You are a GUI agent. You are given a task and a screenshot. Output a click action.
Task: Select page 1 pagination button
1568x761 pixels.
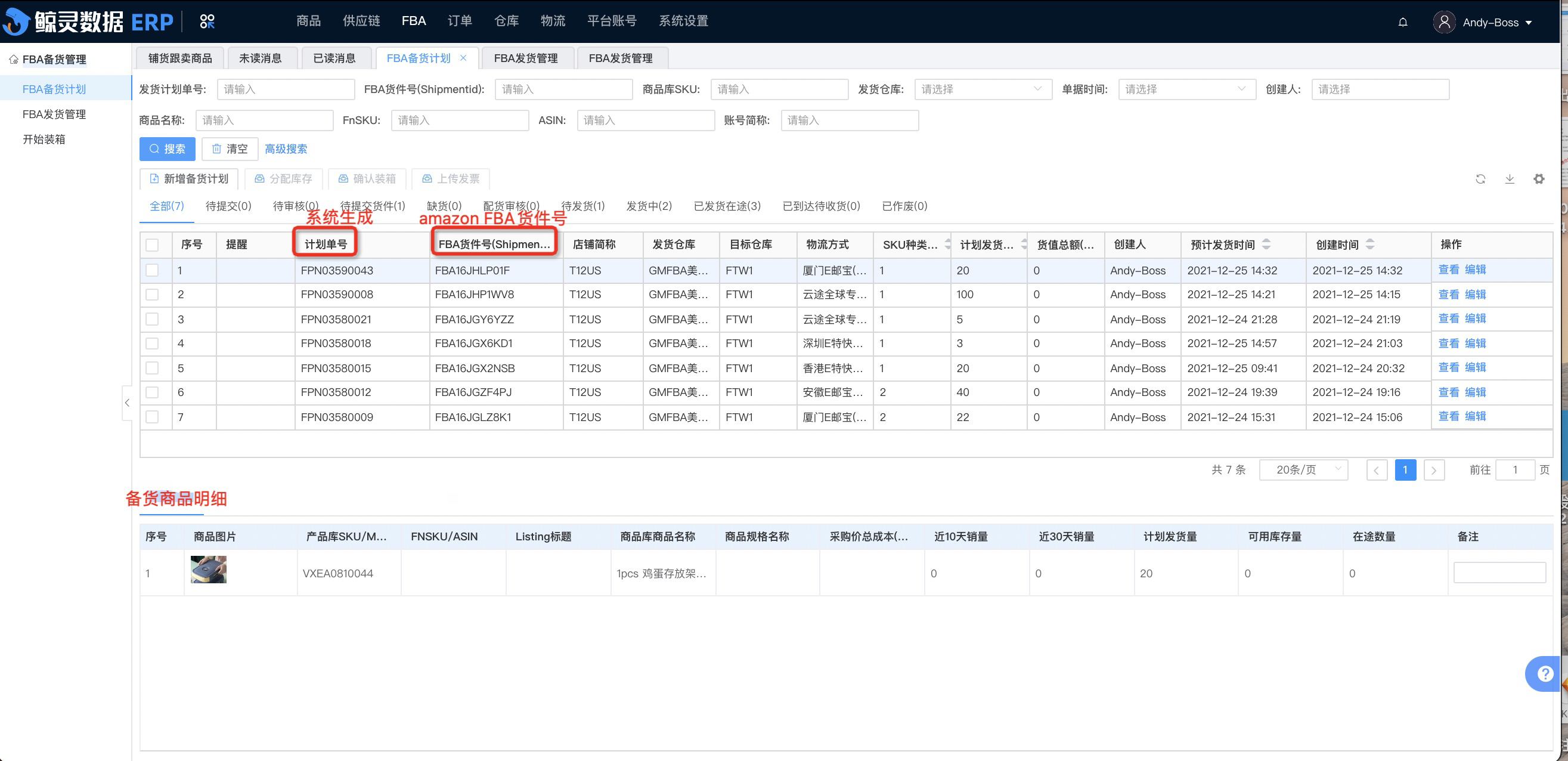point(1405,470)
